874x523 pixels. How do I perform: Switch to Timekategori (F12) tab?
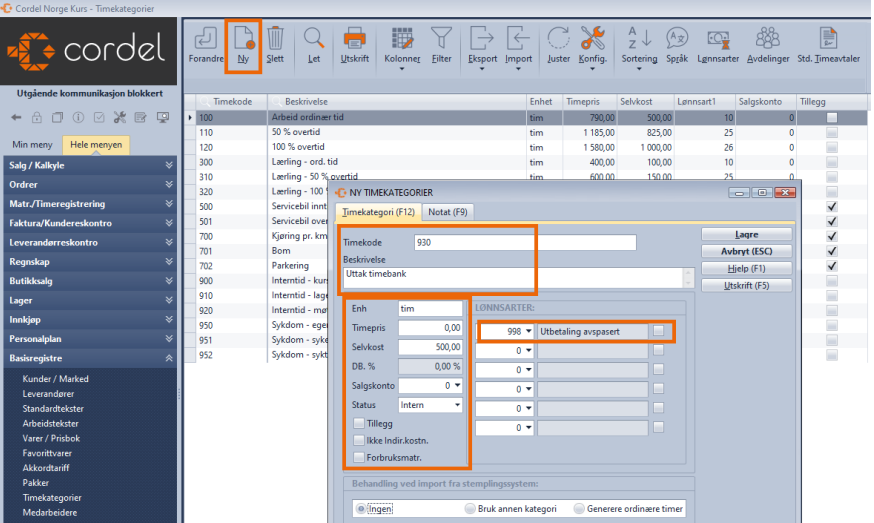coord(378,212)
